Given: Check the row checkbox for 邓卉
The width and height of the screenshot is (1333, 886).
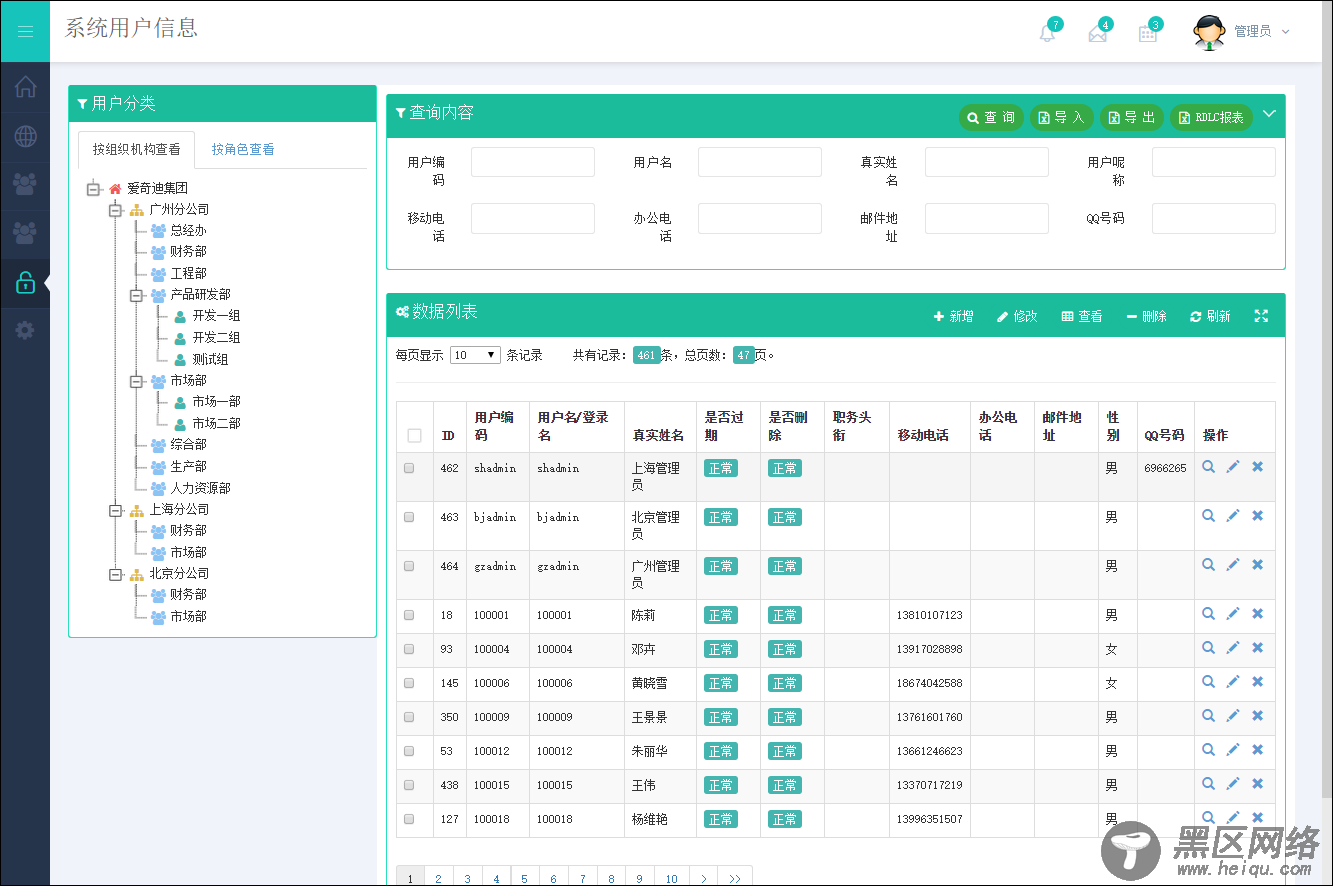Looking at the screenshot, I should [409, 649].
